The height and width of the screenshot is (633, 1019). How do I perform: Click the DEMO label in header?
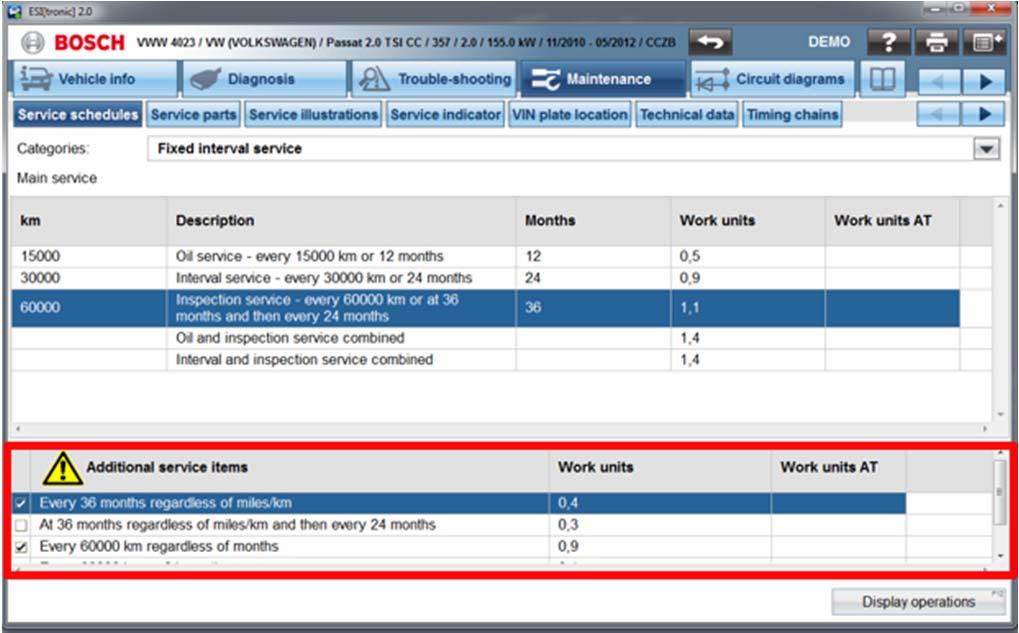click(x=829, y=42)
